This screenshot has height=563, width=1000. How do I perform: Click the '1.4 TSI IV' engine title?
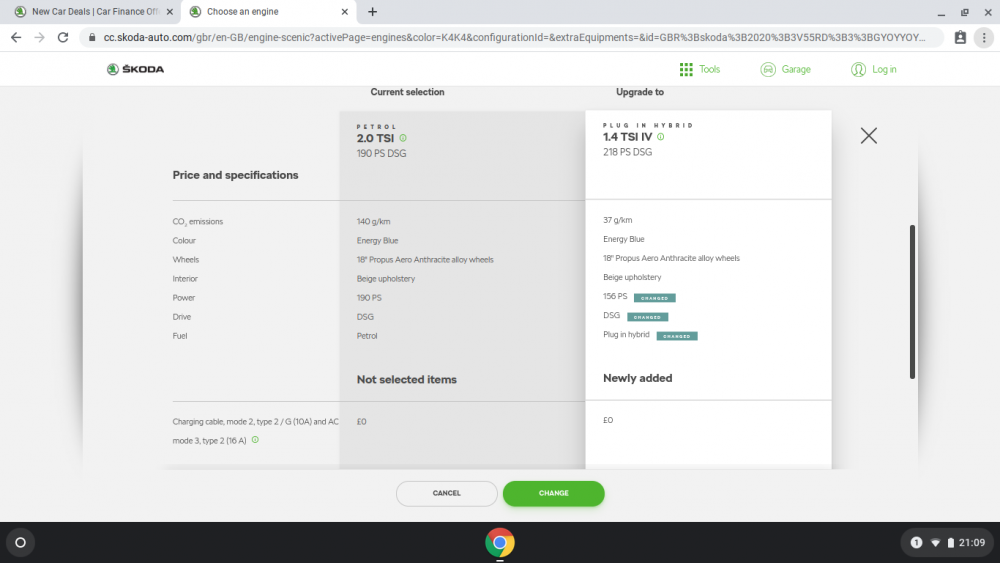628,137
